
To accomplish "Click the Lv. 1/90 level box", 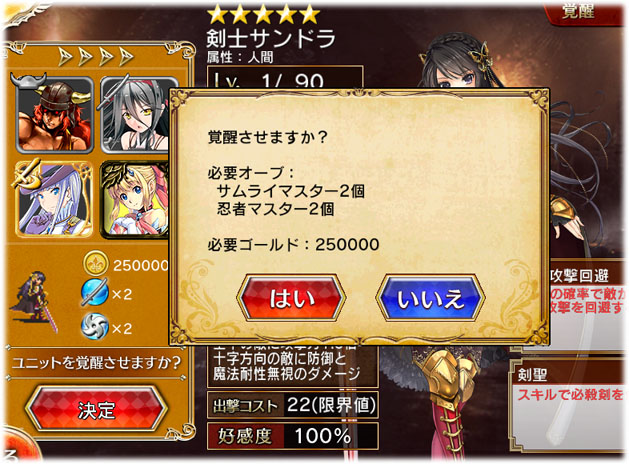I will click(285, 79).
